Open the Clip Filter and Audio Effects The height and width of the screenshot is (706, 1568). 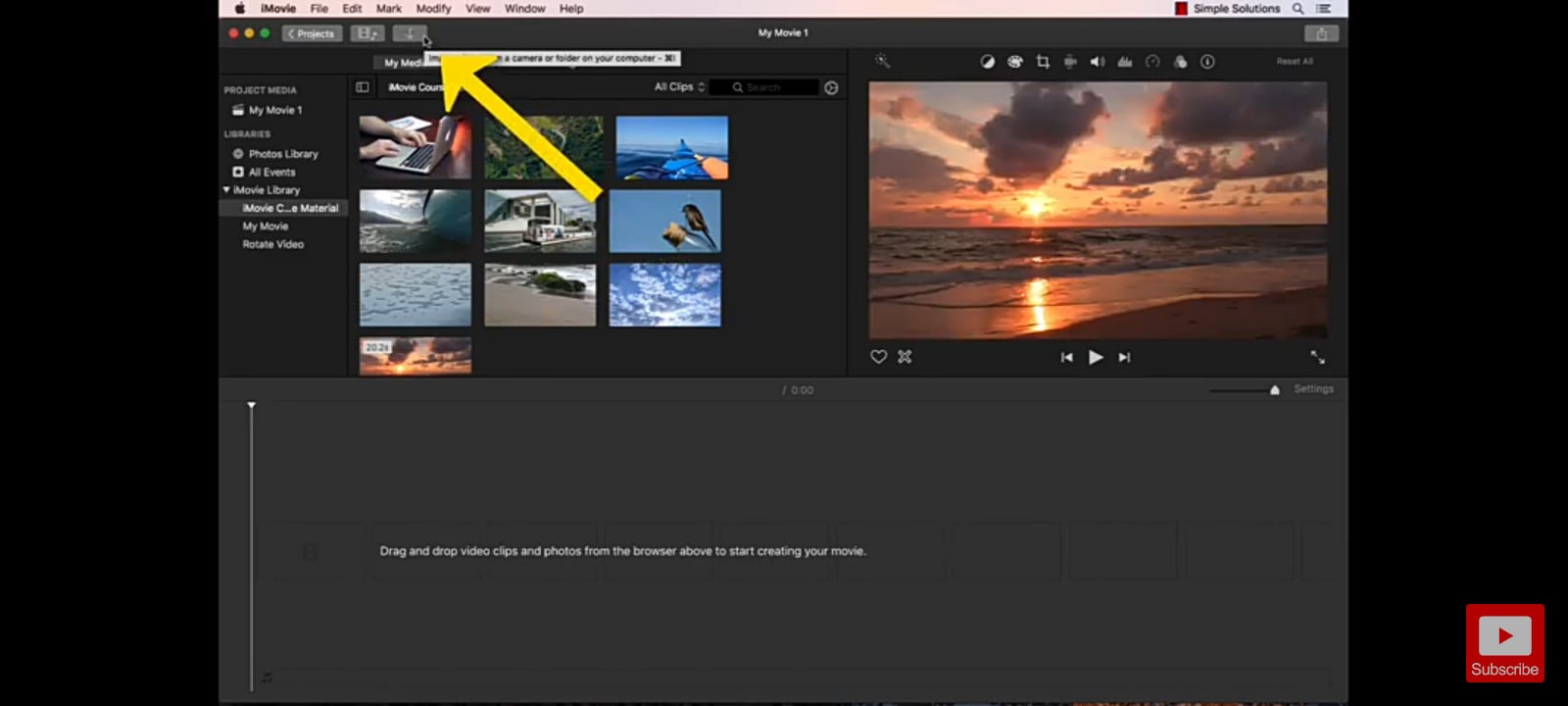[x=1180, y=62]
